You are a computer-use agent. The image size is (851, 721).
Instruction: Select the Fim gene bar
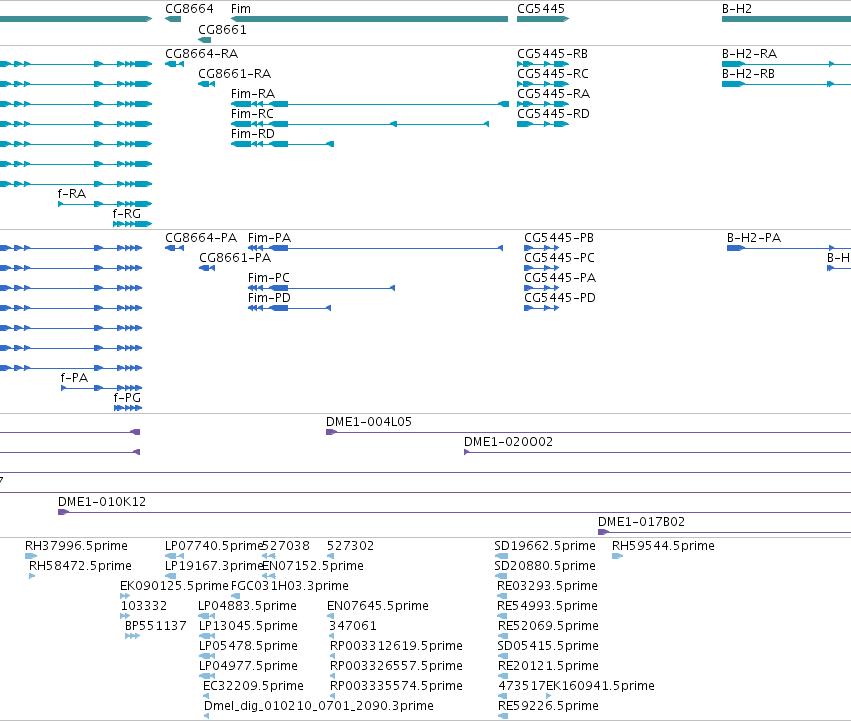370,19
